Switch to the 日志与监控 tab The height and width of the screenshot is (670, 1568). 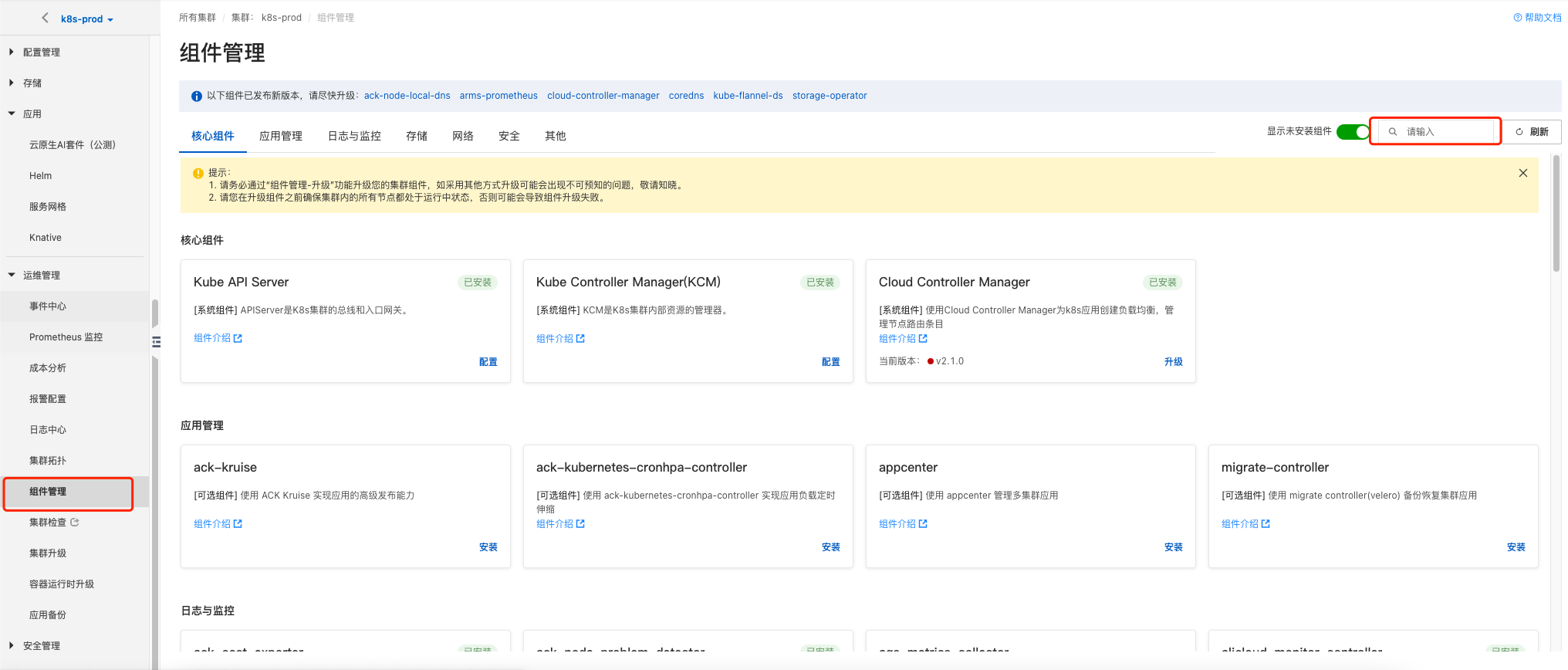(x=354, y=136)
